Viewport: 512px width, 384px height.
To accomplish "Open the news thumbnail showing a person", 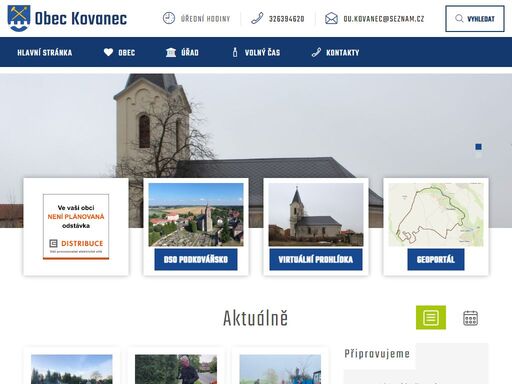I will [x=176, y=369].
